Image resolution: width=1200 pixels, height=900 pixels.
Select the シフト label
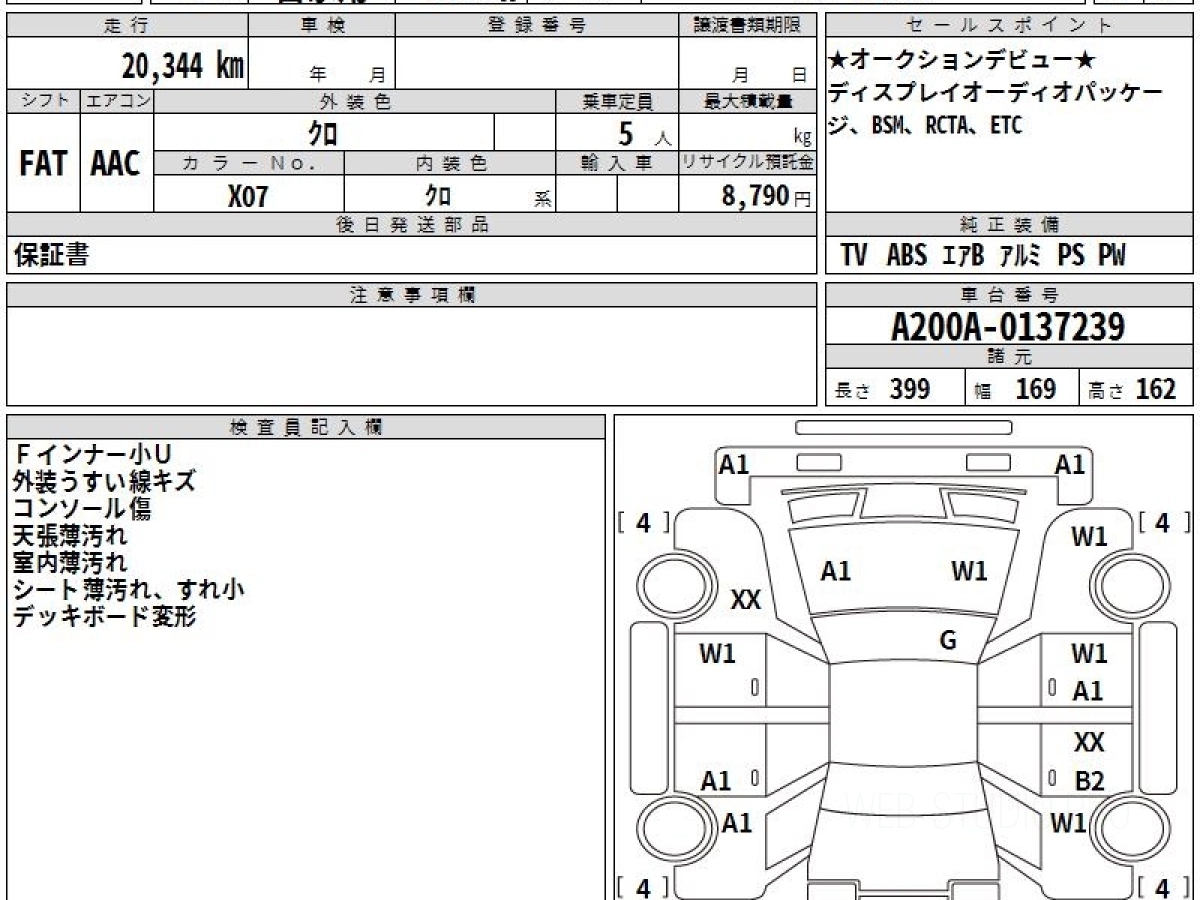(x=43, y=101)
